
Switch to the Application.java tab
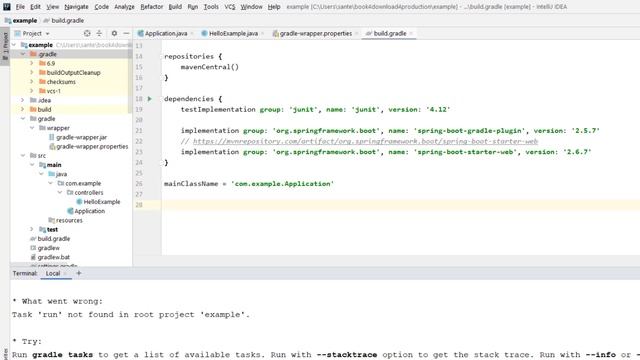pyautogui.click(x=163, y=33)
